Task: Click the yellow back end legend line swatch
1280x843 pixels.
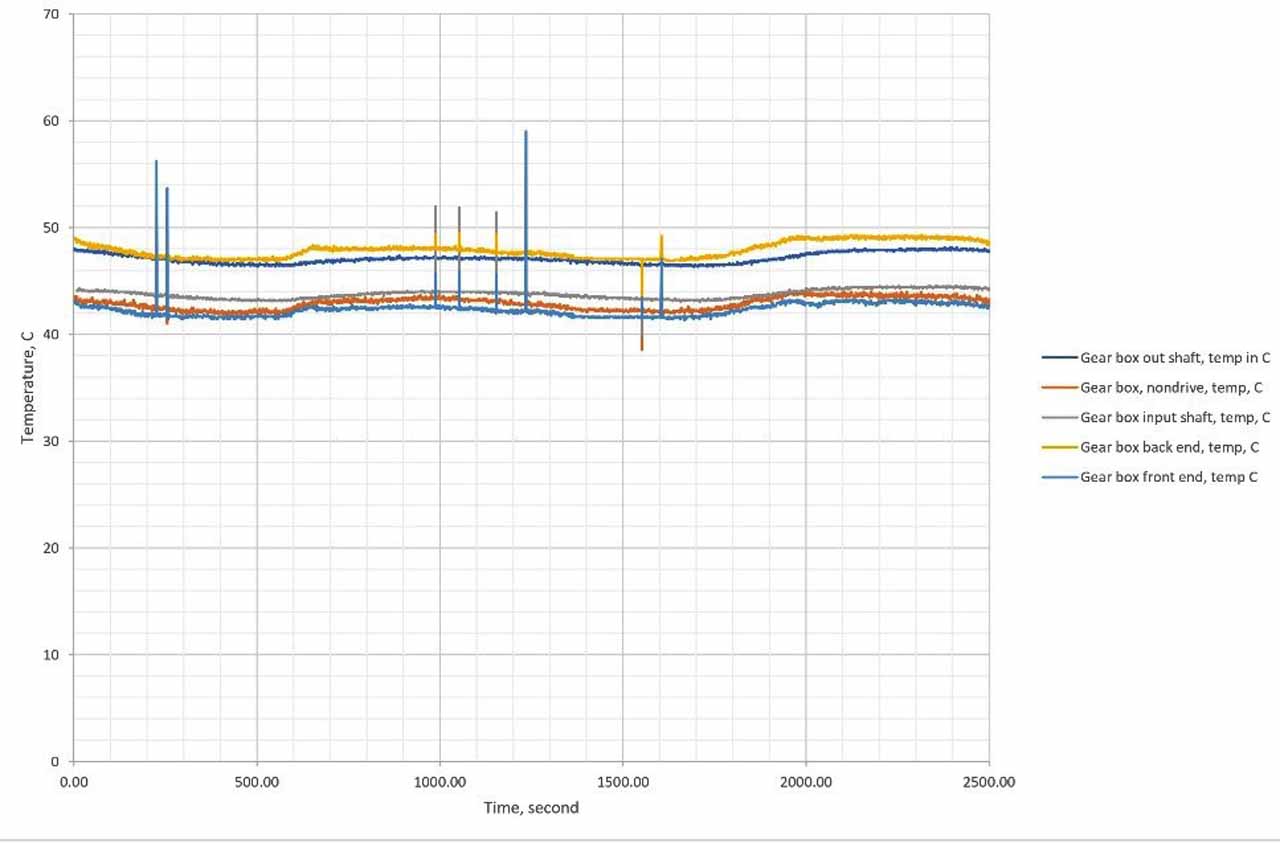Action: 1059,447
